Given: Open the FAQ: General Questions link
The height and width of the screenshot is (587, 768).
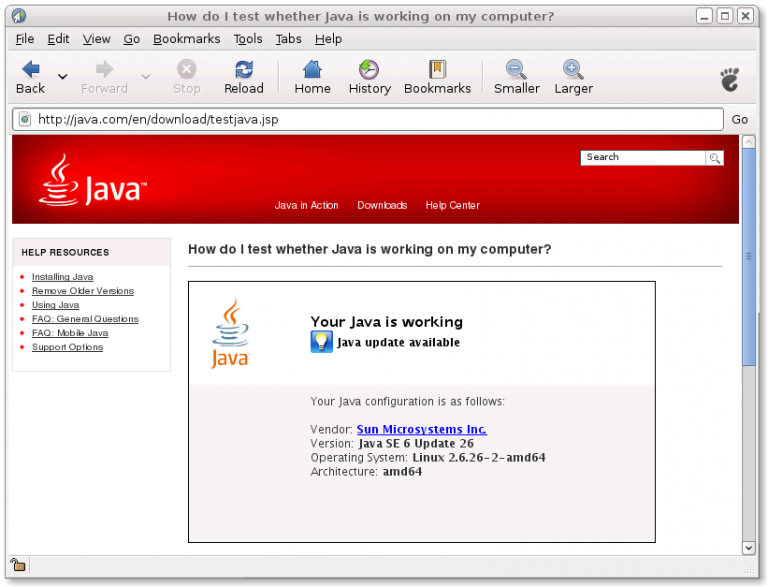Looking at the screenshot, I should click(85, 319).
